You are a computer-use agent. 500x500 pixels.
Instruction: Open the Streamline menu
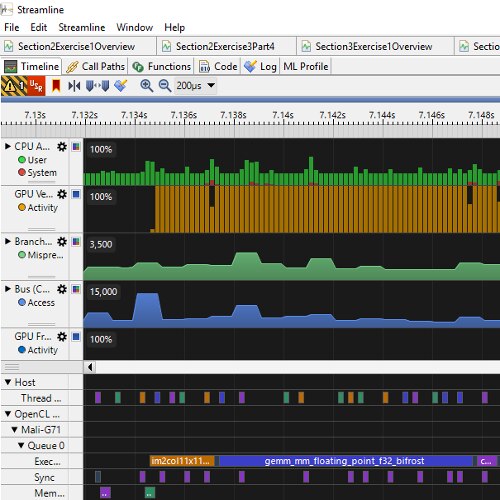(82, 27)
